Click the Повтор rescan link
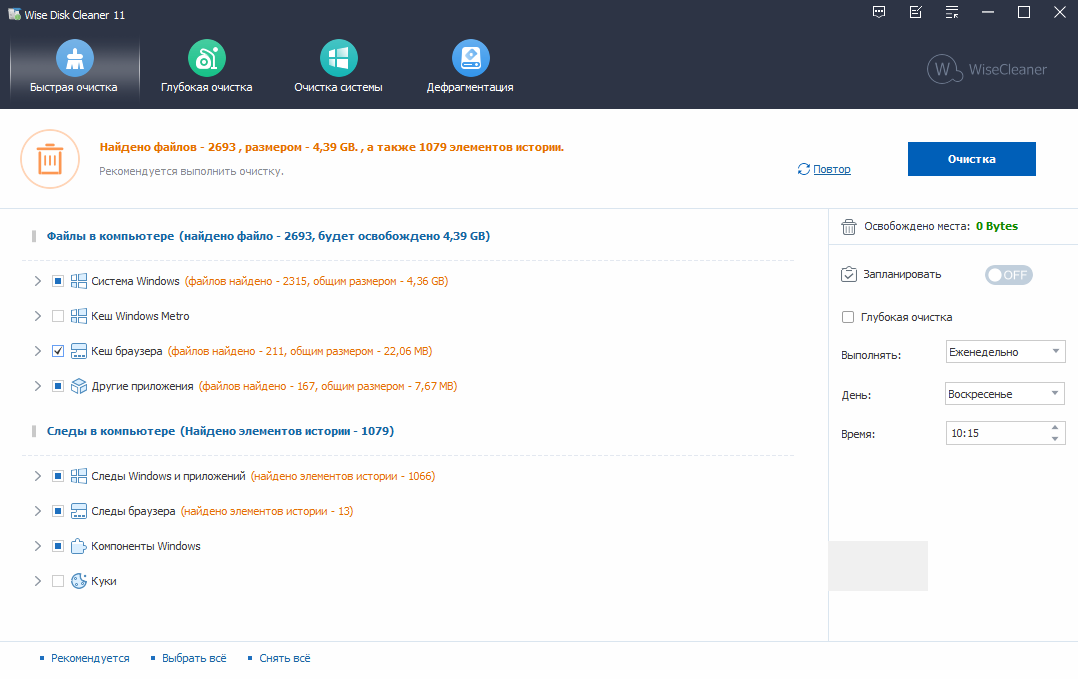The image size is (1078, 679). 832,169
